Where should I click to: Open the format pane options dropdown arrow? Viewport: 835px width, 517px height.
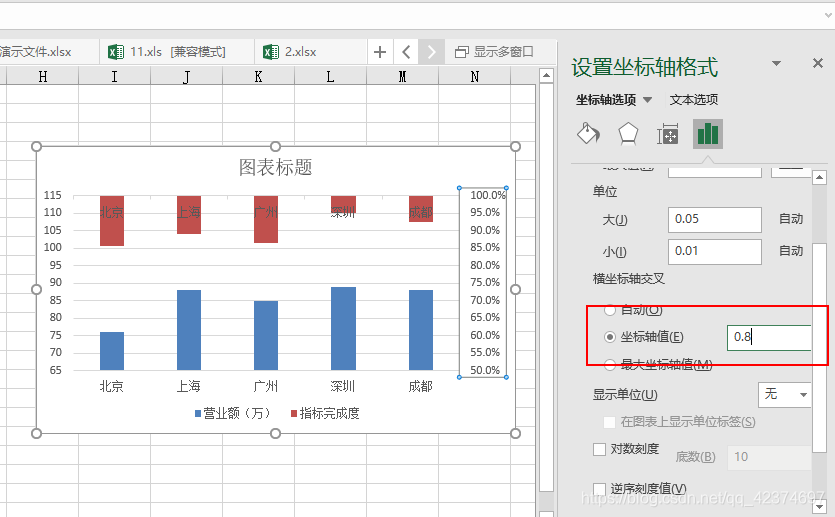coord(776,63)
